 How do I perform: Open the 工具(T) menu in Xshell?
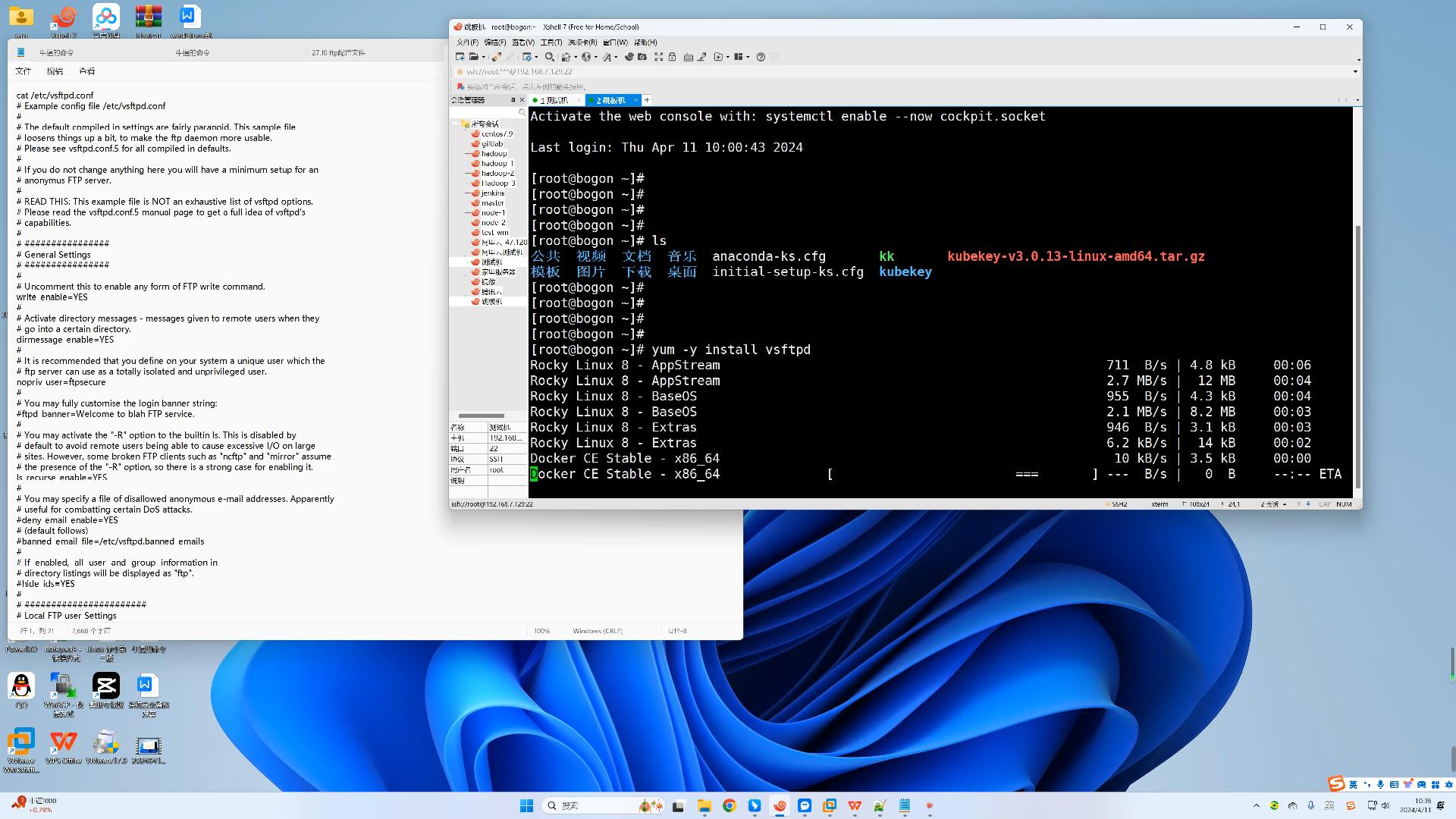point(551,42)
